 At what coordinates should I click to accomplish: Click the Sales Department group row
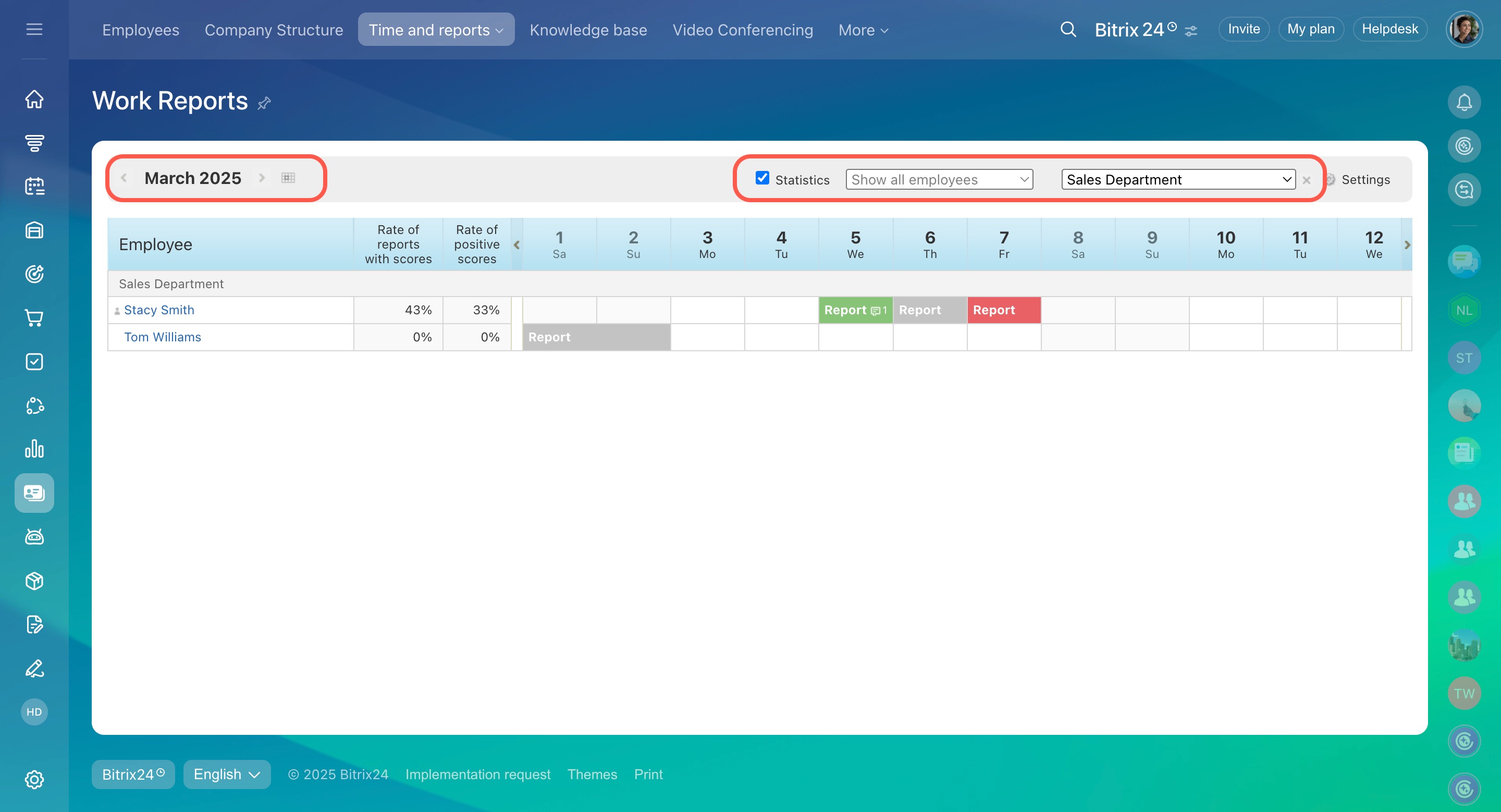(759, 284)
